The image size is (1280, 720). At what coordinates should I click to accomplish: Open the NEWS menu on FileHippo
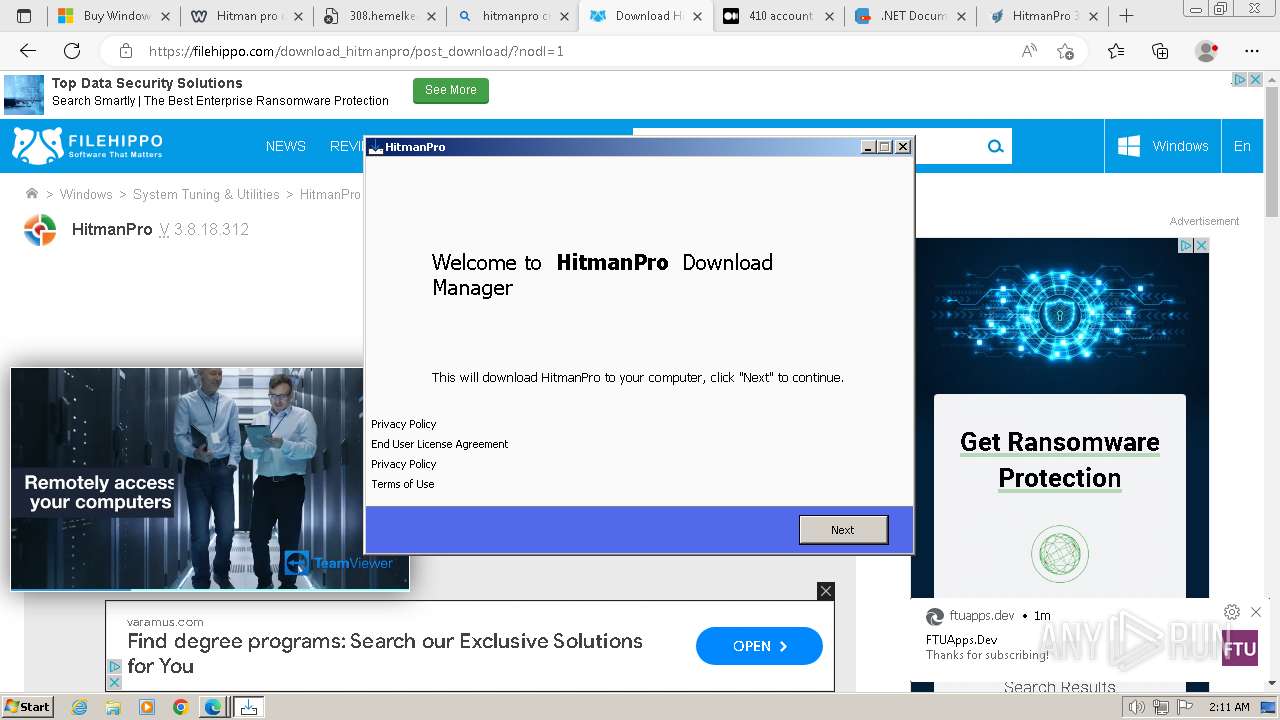coord(286,146)
